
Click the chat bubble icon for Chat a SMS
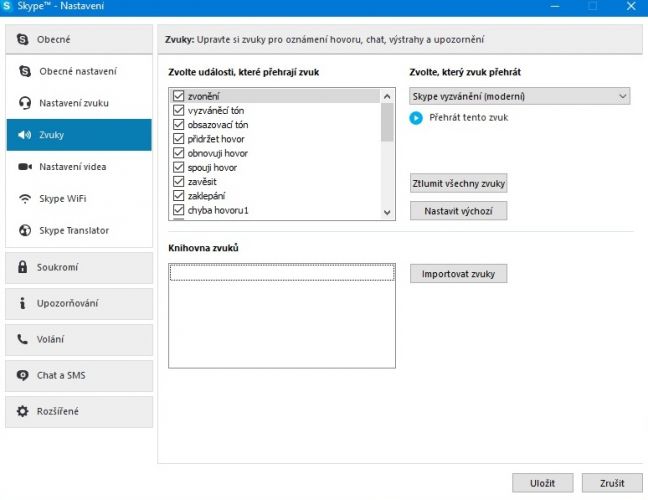(22, 375)
